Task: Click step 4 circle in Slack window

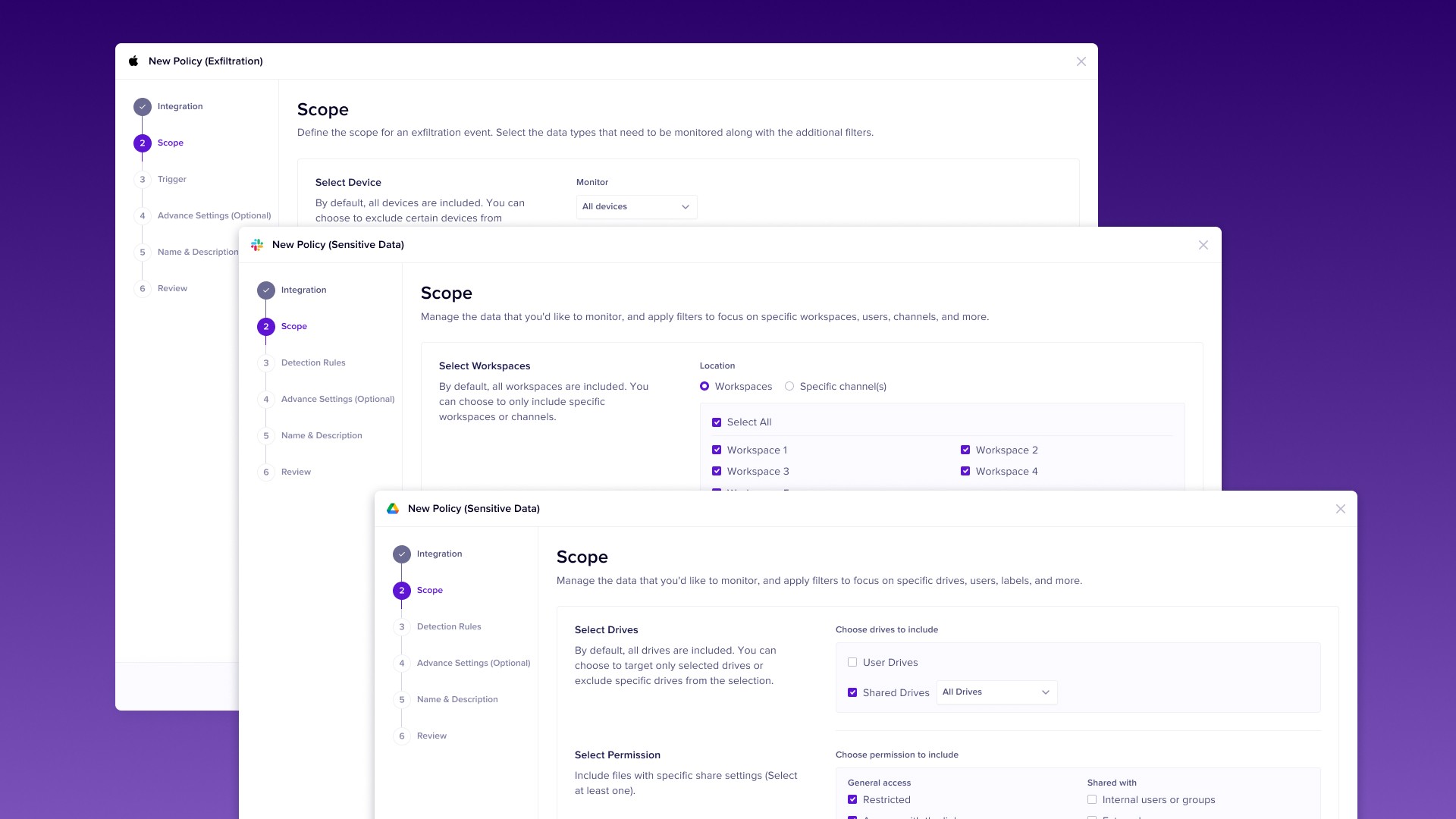Action: click(265, 400)
